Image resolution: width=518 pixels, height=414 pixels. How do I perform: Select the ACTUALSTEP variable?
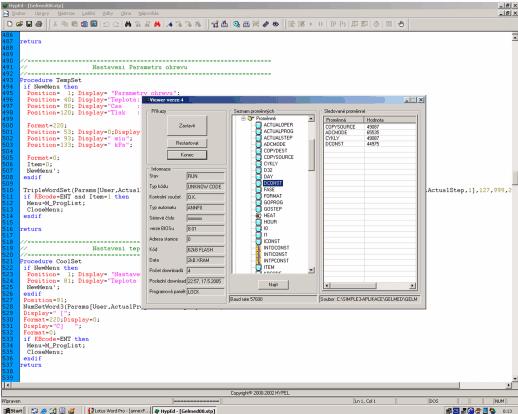[x=278, y=138]
